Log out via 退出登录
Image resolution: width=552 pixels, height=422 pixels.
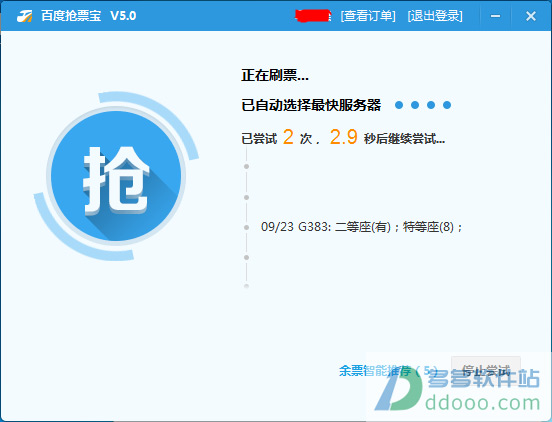[x=435, y=16]
